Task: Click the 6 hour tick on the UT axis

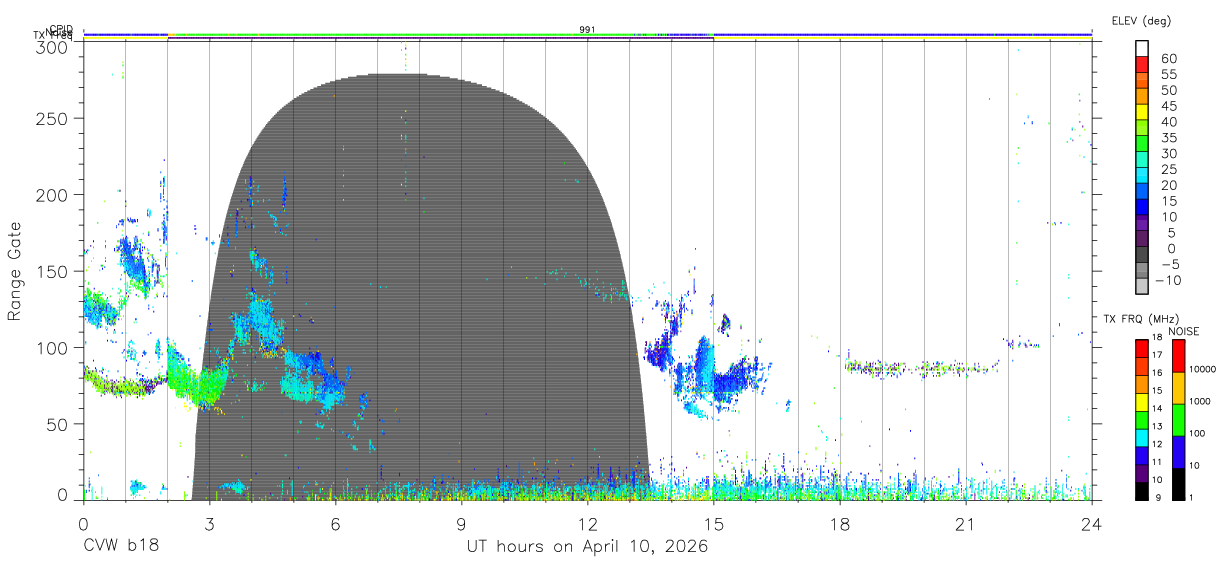Action: [335, 523]
